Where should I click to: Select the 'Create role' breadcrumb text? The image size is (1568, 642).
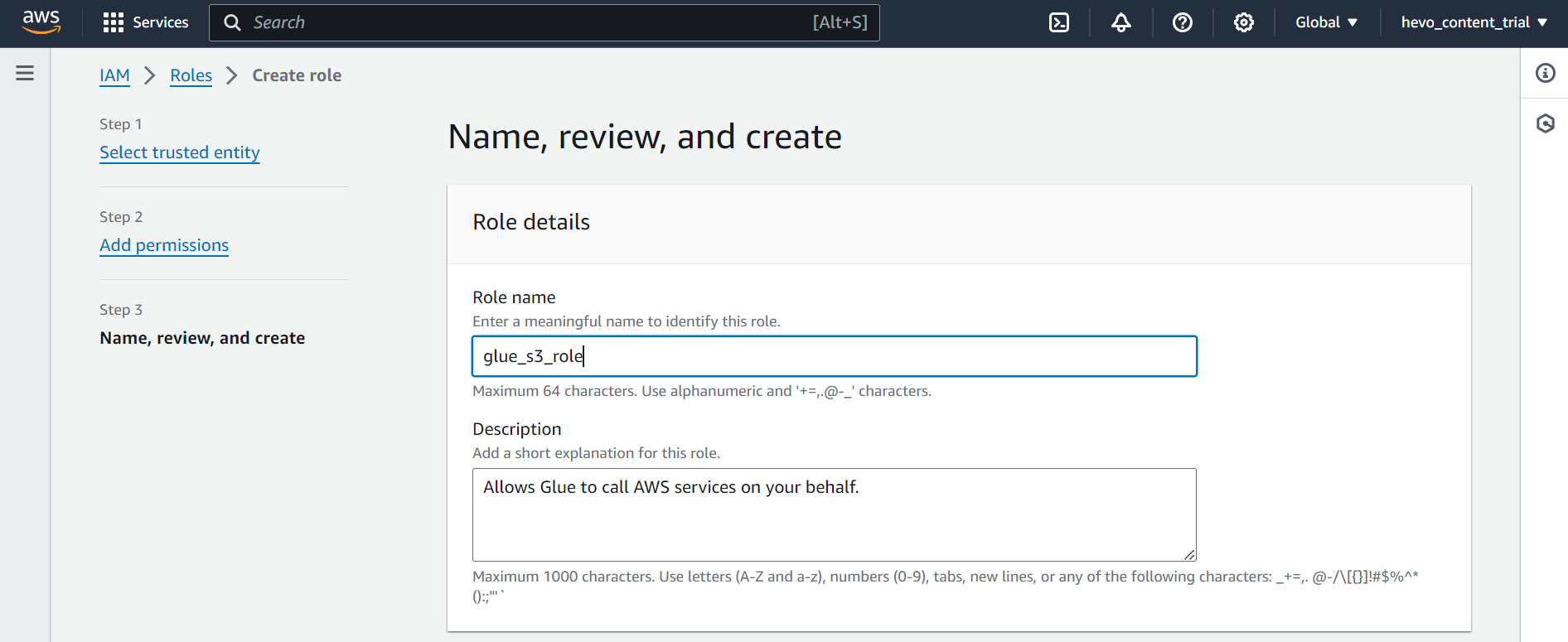tap(297, 75)
